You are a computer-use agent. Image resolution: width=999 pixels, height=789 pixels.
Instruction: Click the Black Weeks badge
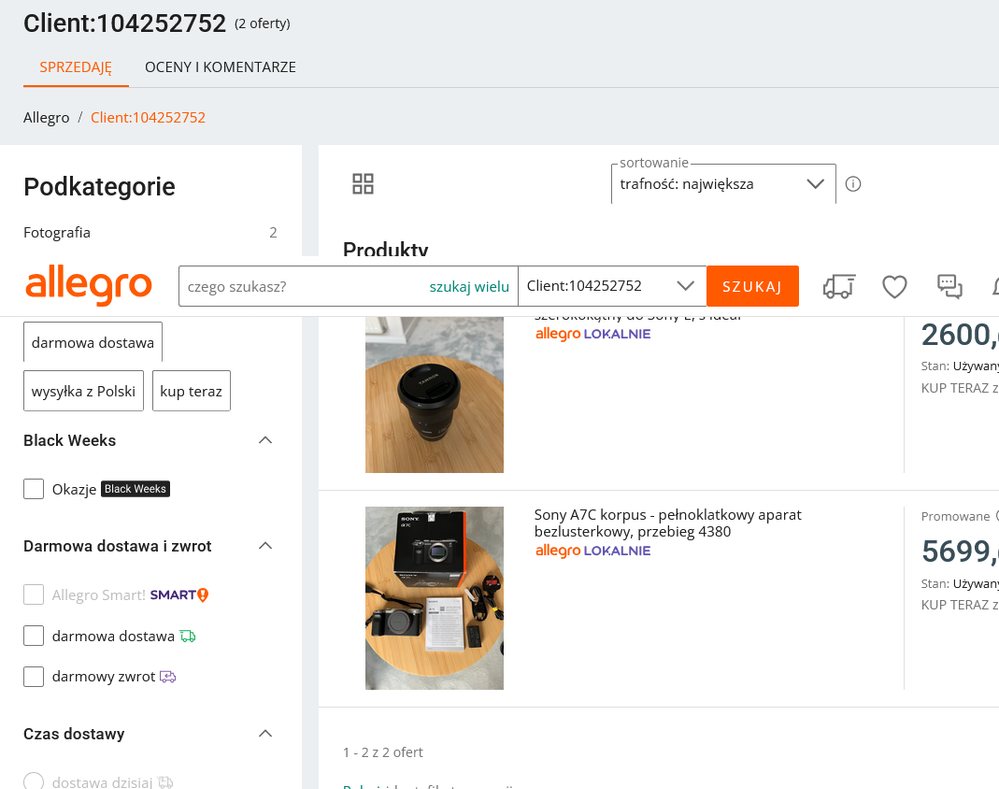135,489
